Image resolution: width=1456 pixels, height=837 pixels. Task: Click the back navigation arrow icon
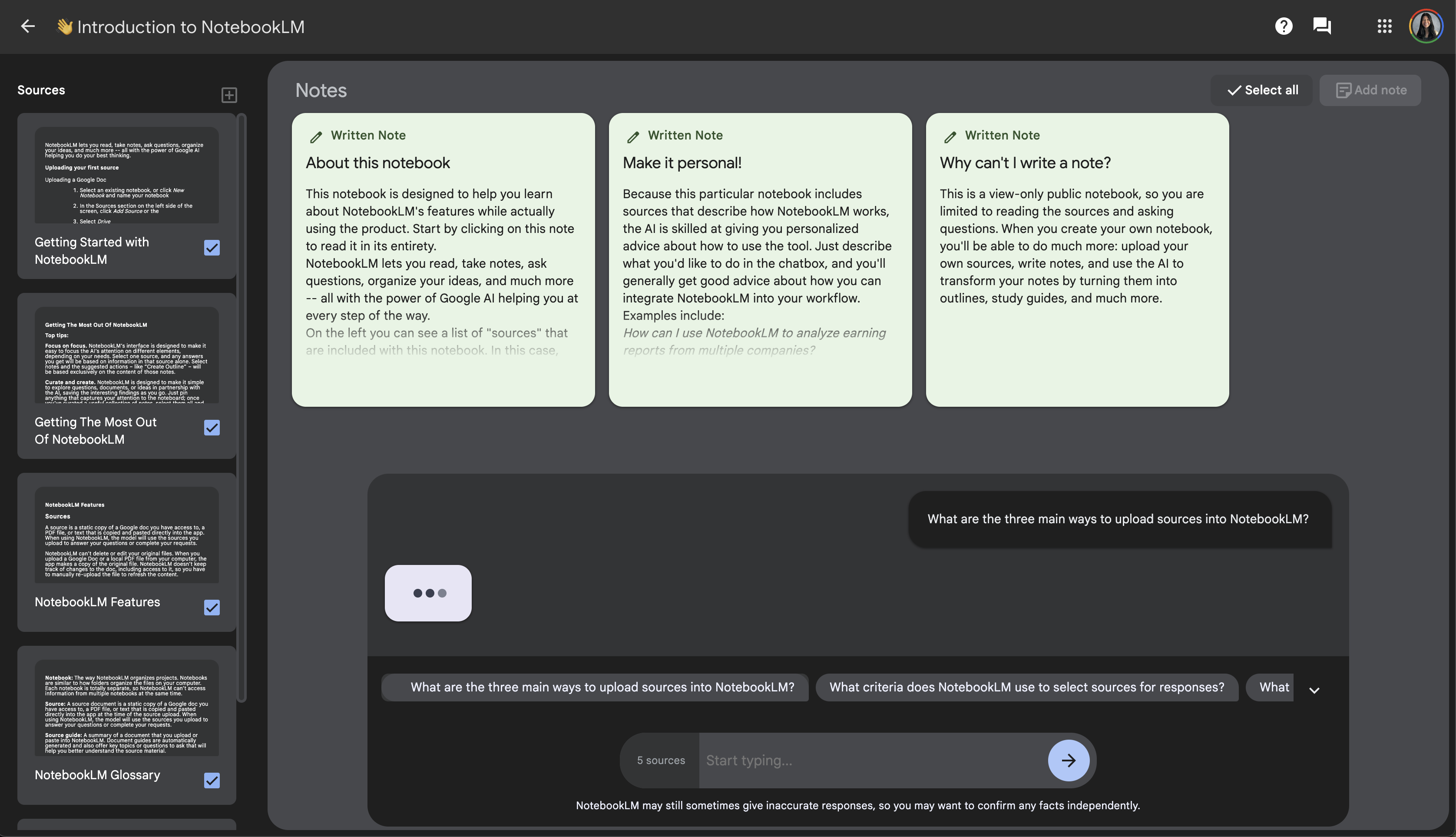coord(27,26)
